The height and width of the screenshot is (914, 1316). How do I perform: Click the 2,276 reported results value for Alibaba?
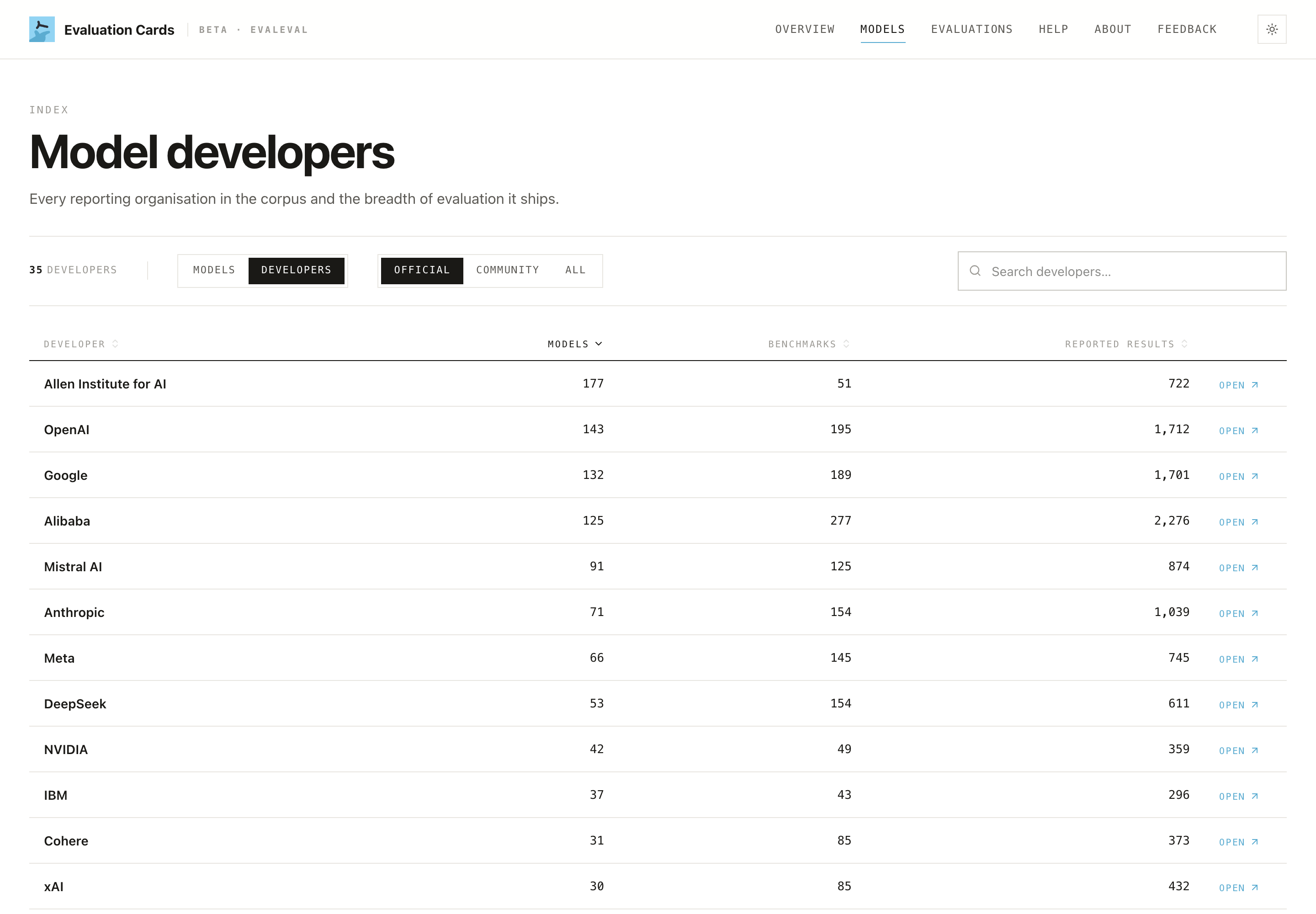pyautogui.click(x=1171, y=521)
